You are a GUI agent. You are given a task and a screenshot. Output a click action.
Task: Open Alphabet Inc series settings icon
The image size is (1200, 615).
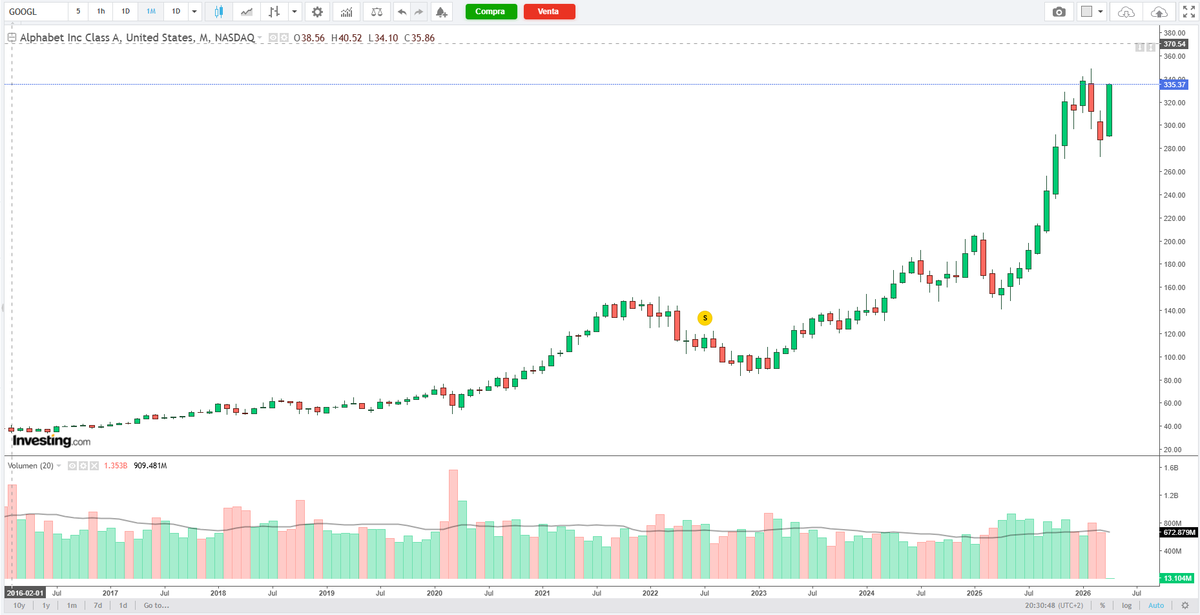(x=284, y=37)
